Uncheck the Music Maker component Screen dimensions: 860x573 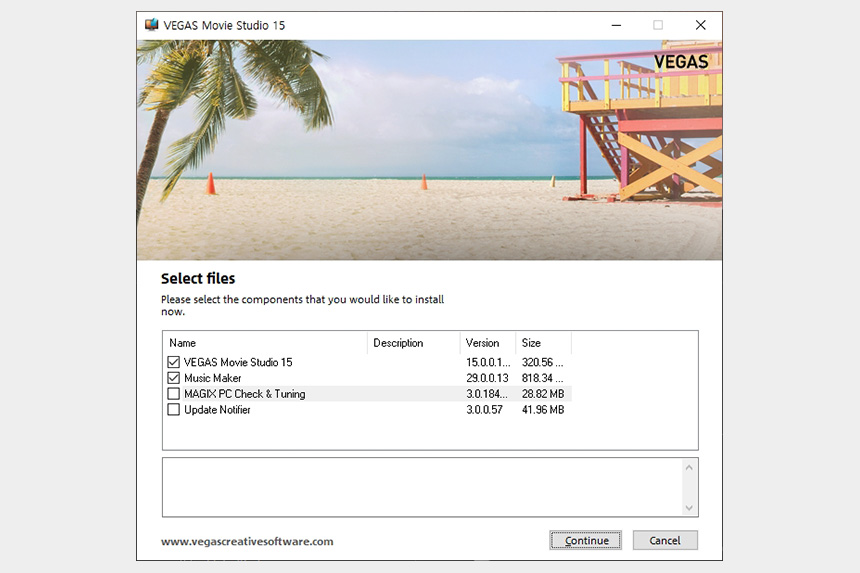(173, 378)
